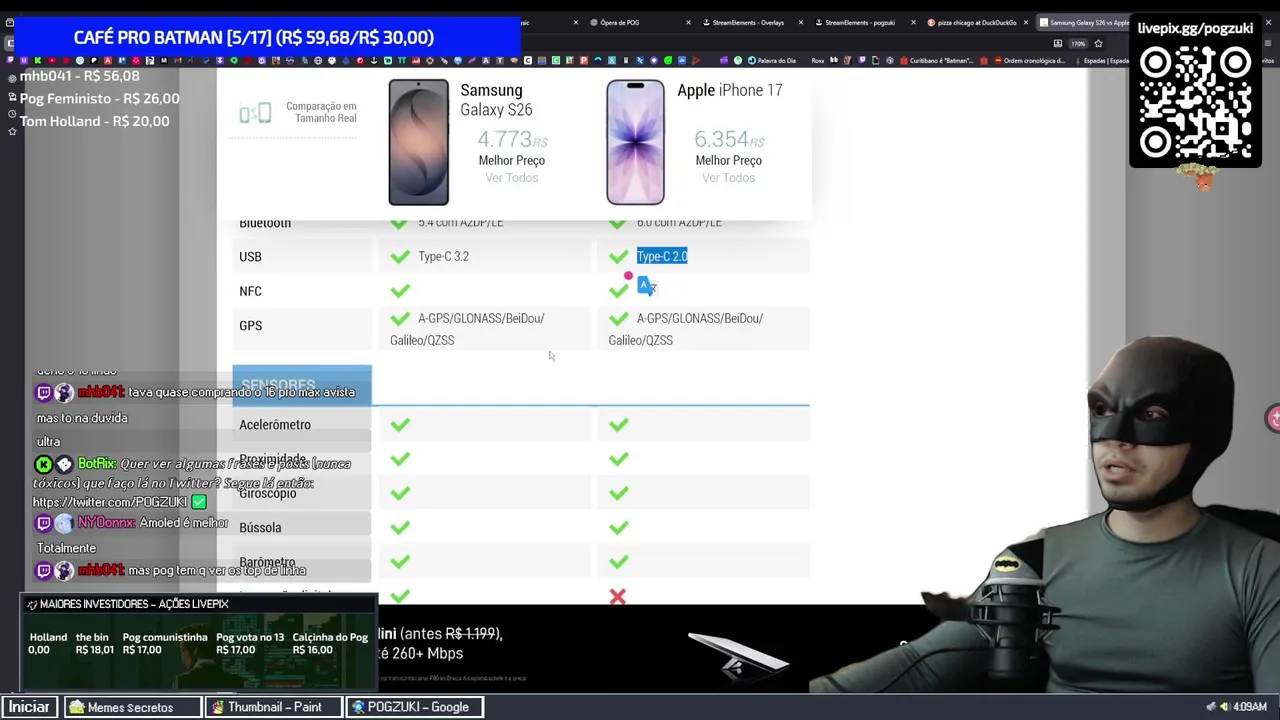Click the Samsung NFC green checkmark
Screen dimensions: 1280x720
(x=400, y=291)
